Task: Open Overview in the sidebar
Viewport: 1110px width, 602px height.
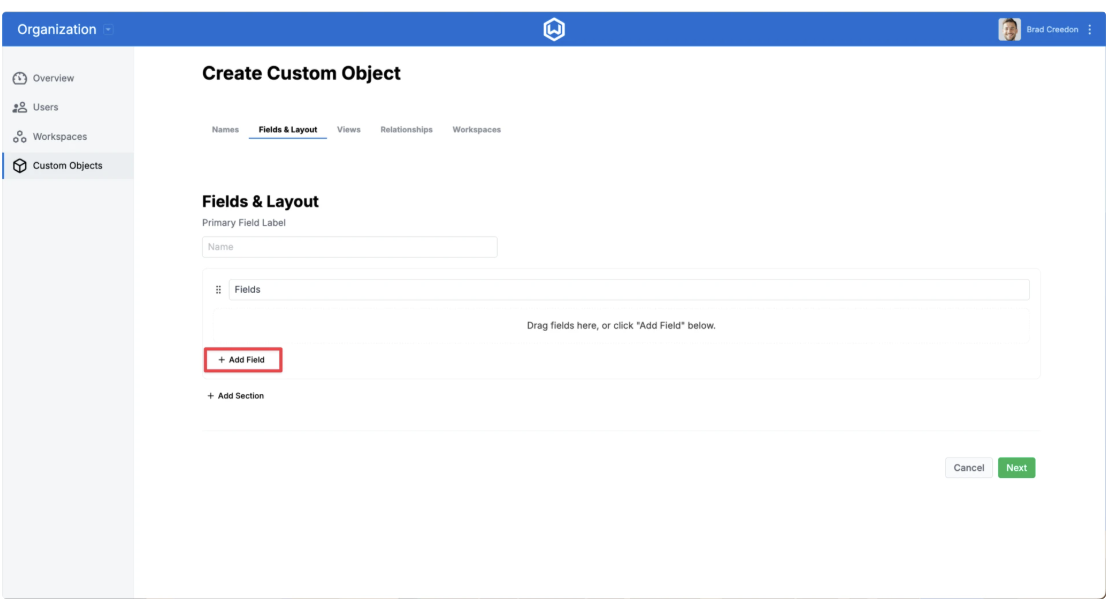Action: coord(68,78)
